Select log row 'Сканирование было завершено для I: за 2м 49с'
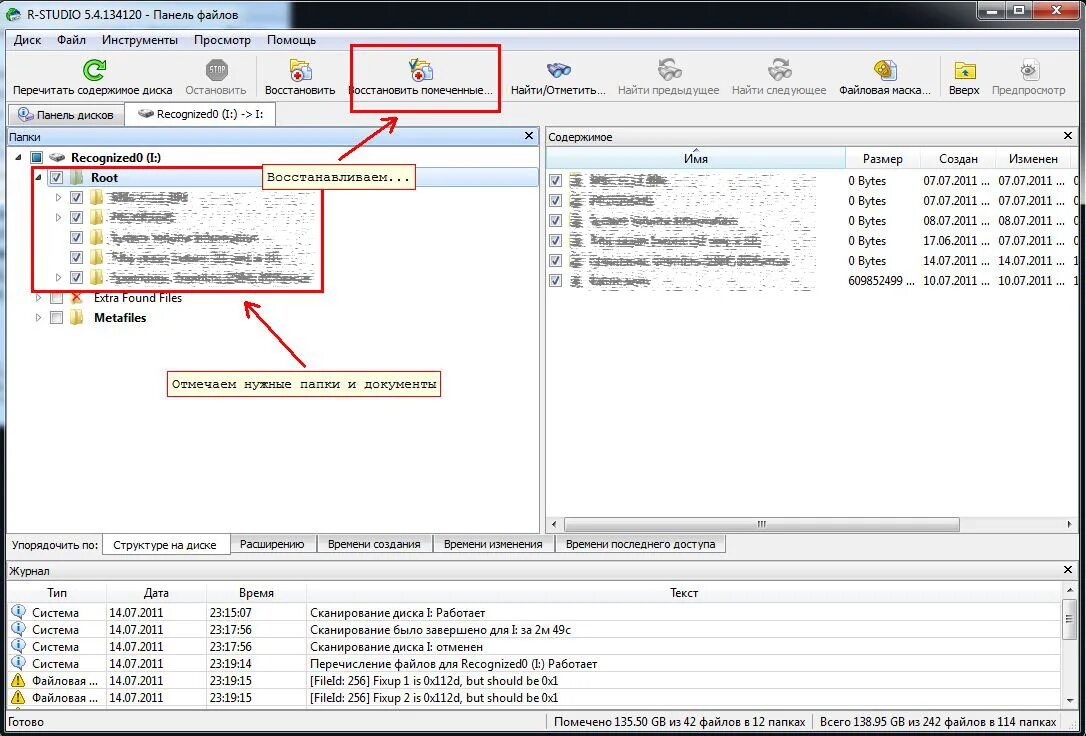Viewport: 1086px width, 736px height. click(x=534, y=630)
